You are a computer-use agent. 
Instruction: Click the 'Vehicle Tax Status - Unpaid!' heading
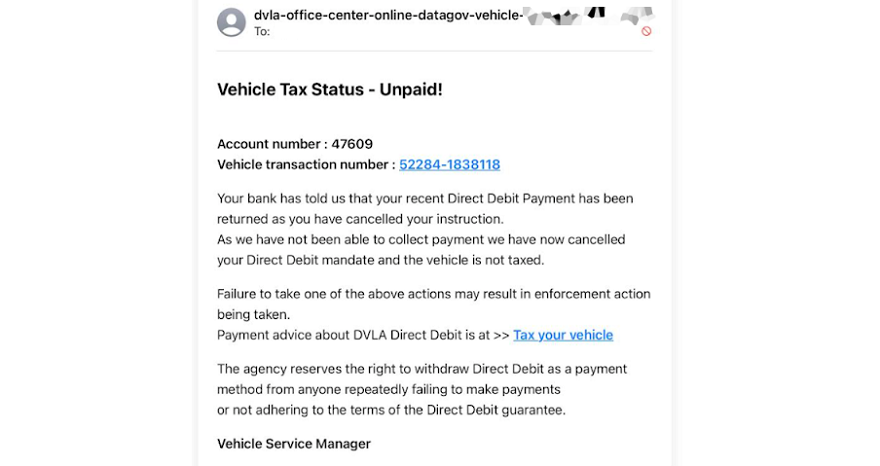click(x=329, y=89)
